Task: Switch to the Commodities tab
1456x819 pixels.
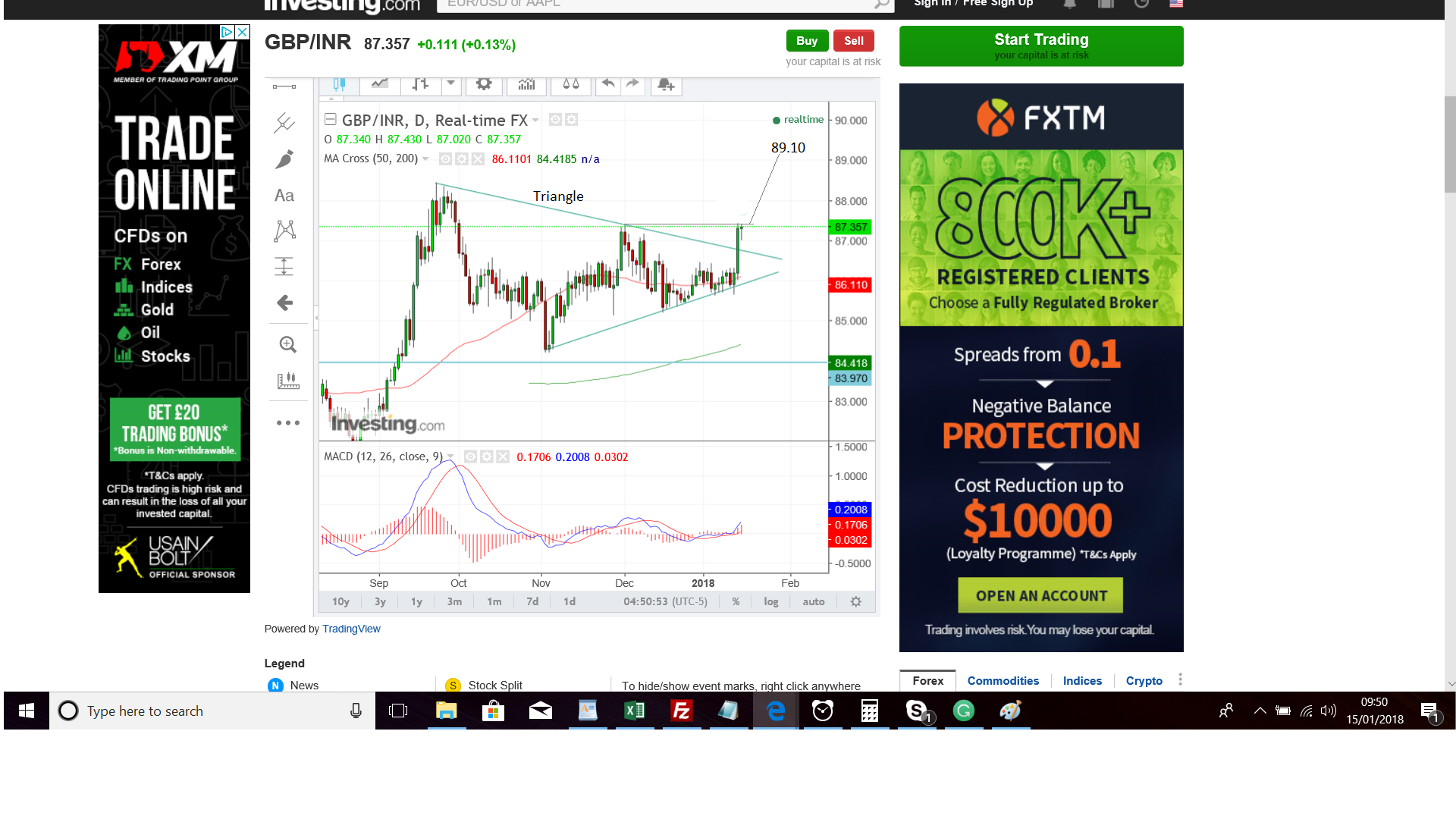Action: (x=1003, y=681)
